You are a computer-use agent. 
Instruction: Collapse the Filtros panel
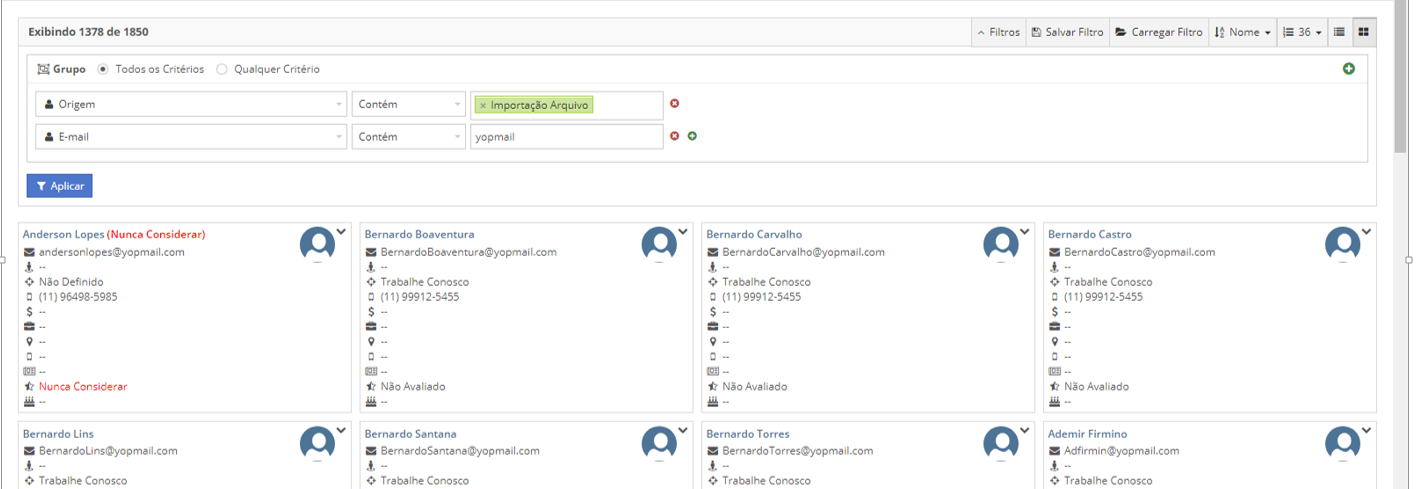tap(998, 32)
